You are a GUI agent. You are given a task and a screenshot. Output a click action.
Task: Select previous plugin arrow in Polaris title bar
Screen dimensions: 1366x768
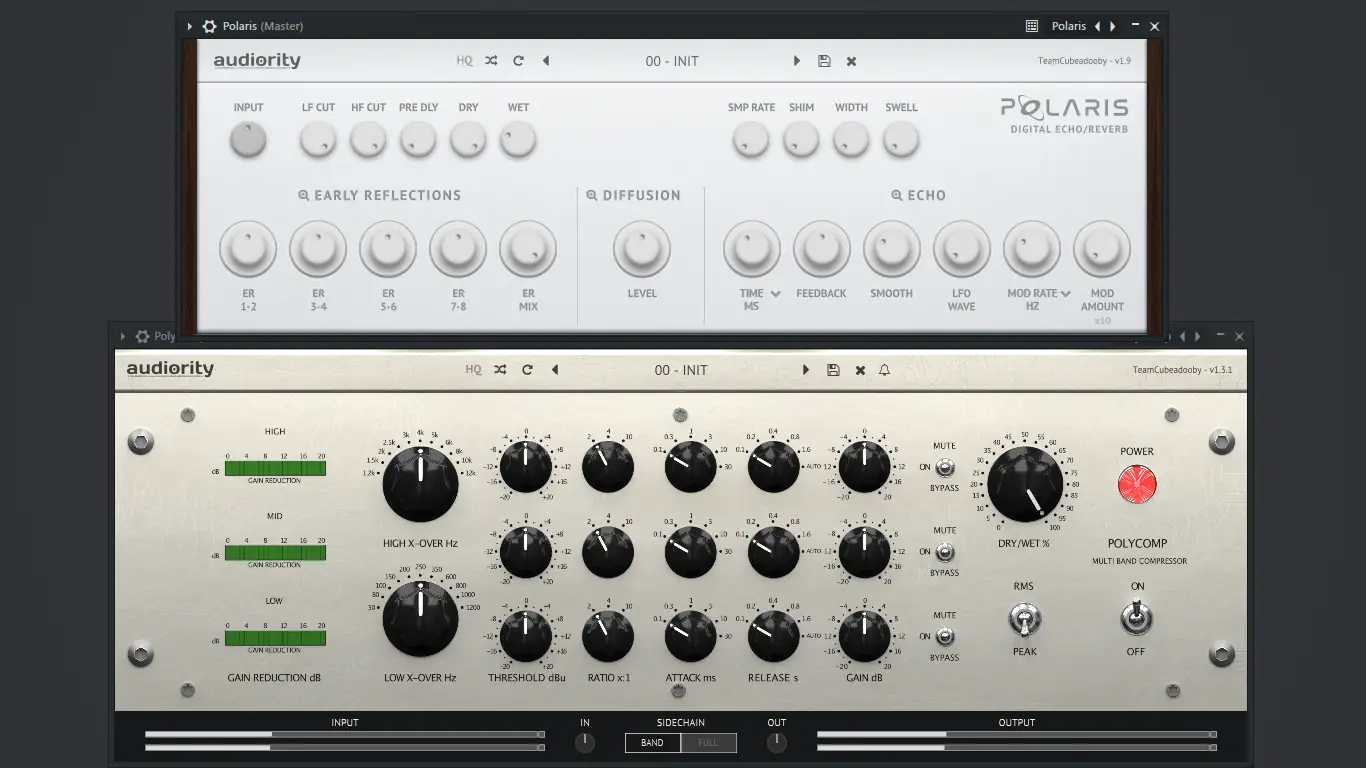[x=1097, y=26]
